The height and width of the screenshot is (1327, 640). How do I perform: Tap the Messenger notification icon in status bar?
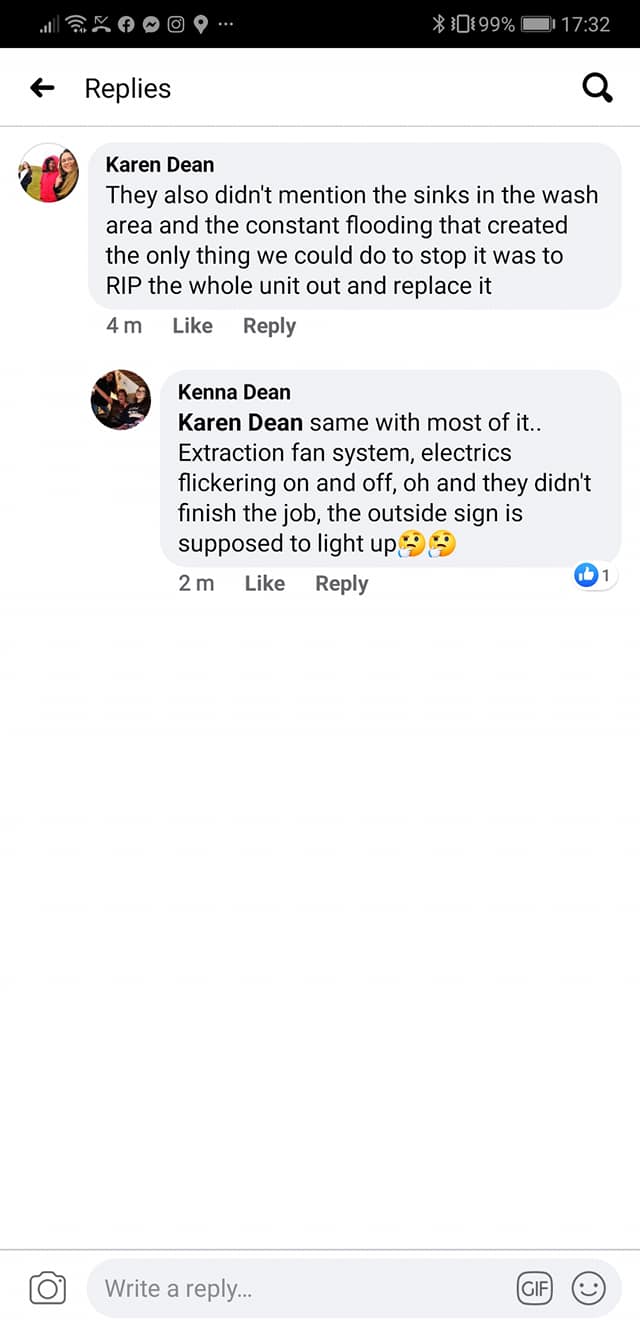click(151, 24)
